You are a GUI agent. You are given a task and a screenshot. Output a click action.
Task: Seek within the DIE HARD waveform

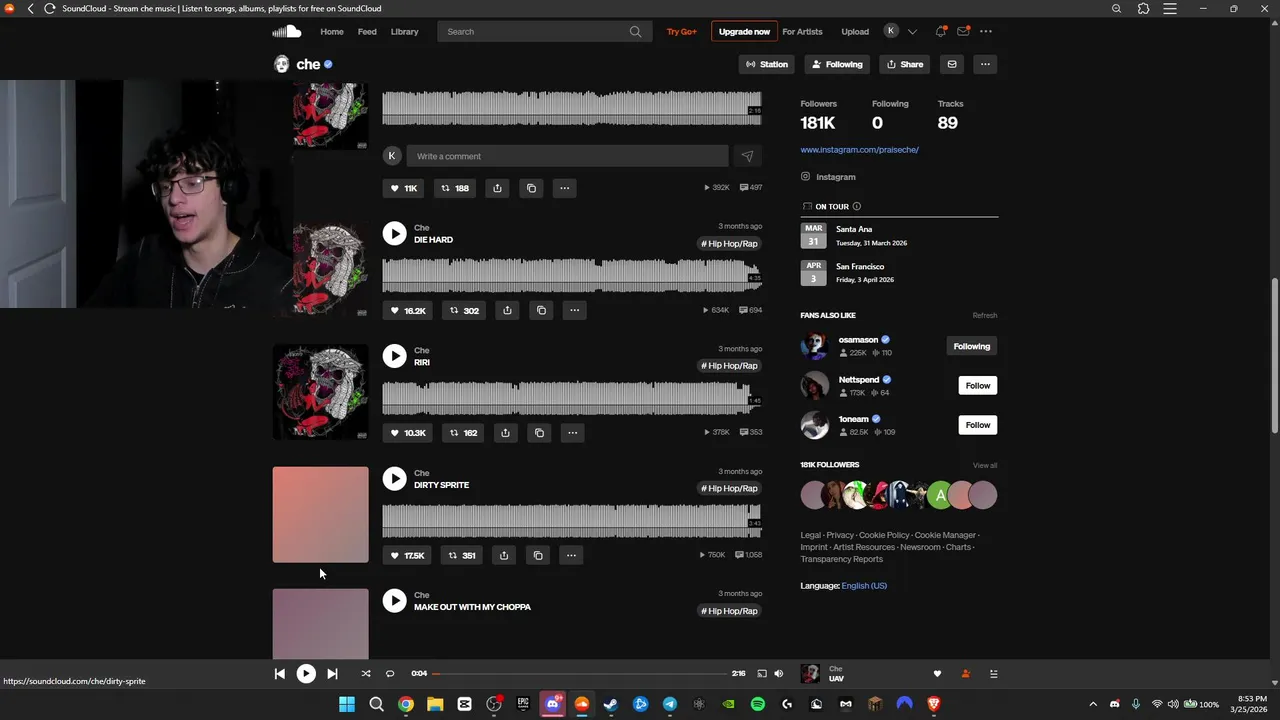click(x=571, y=275)
